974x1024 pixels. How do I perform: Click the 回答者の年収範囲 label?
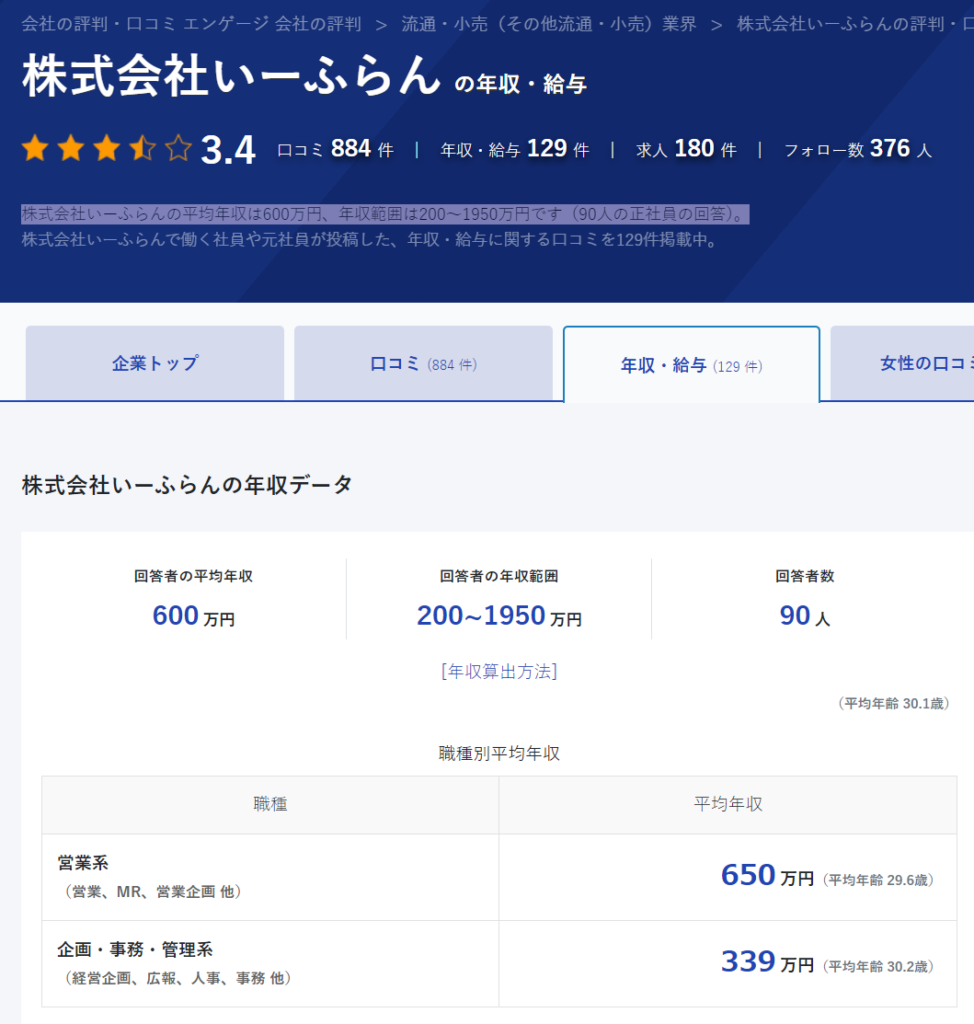click(499, 576)
